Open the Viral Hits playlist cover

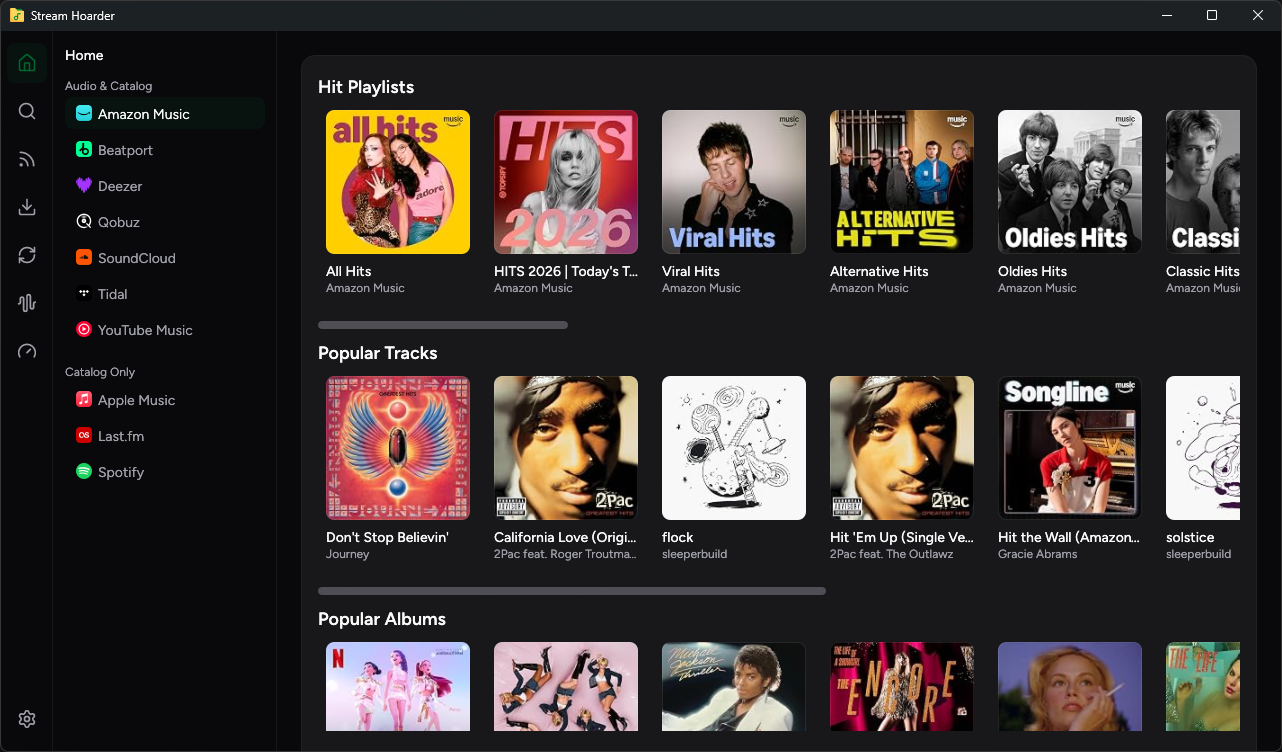(x=734, y=182)
